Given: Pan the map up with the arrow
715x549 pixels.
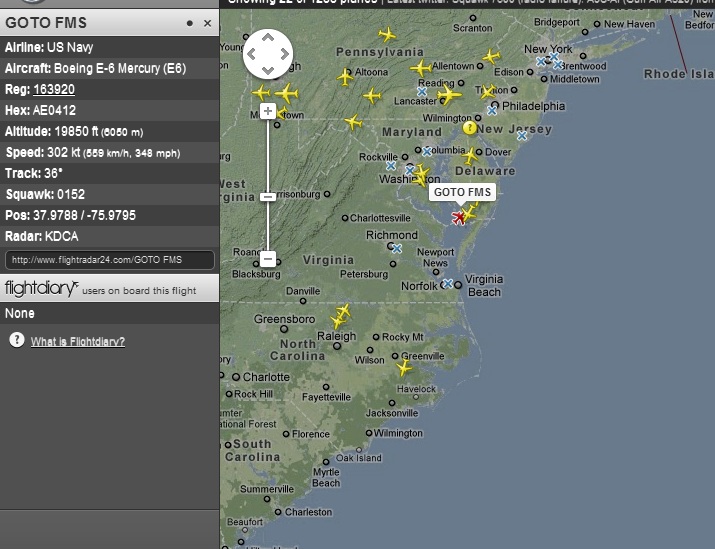Looking at the screenshot, I should point(268,38).
